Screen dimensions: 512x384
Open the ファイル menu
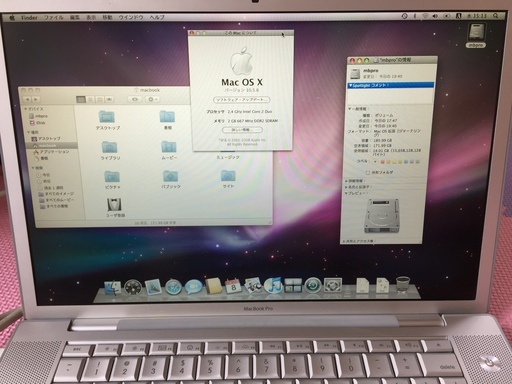(x=54, y=17)
